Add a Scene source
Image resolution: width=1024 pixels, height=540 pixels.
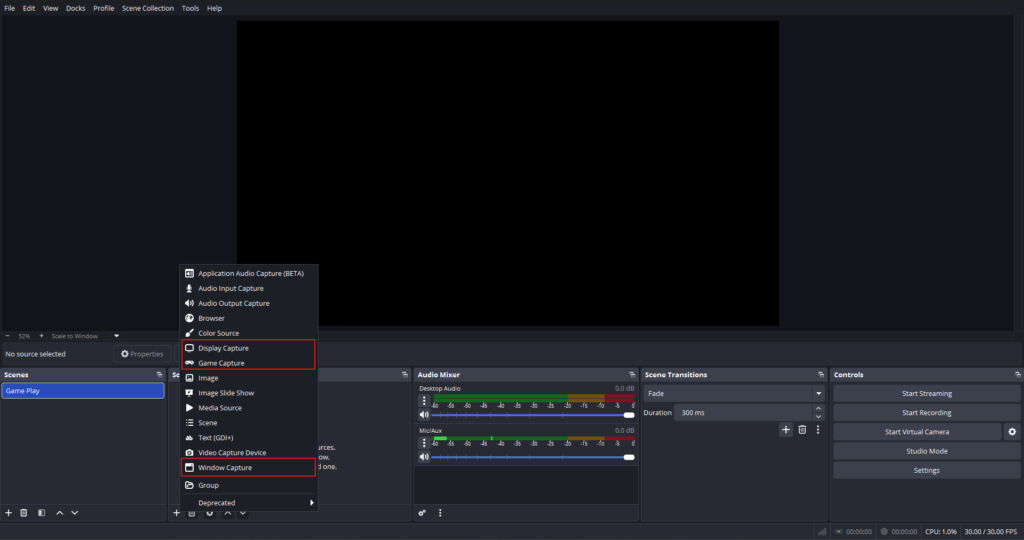tap(249, 423)
